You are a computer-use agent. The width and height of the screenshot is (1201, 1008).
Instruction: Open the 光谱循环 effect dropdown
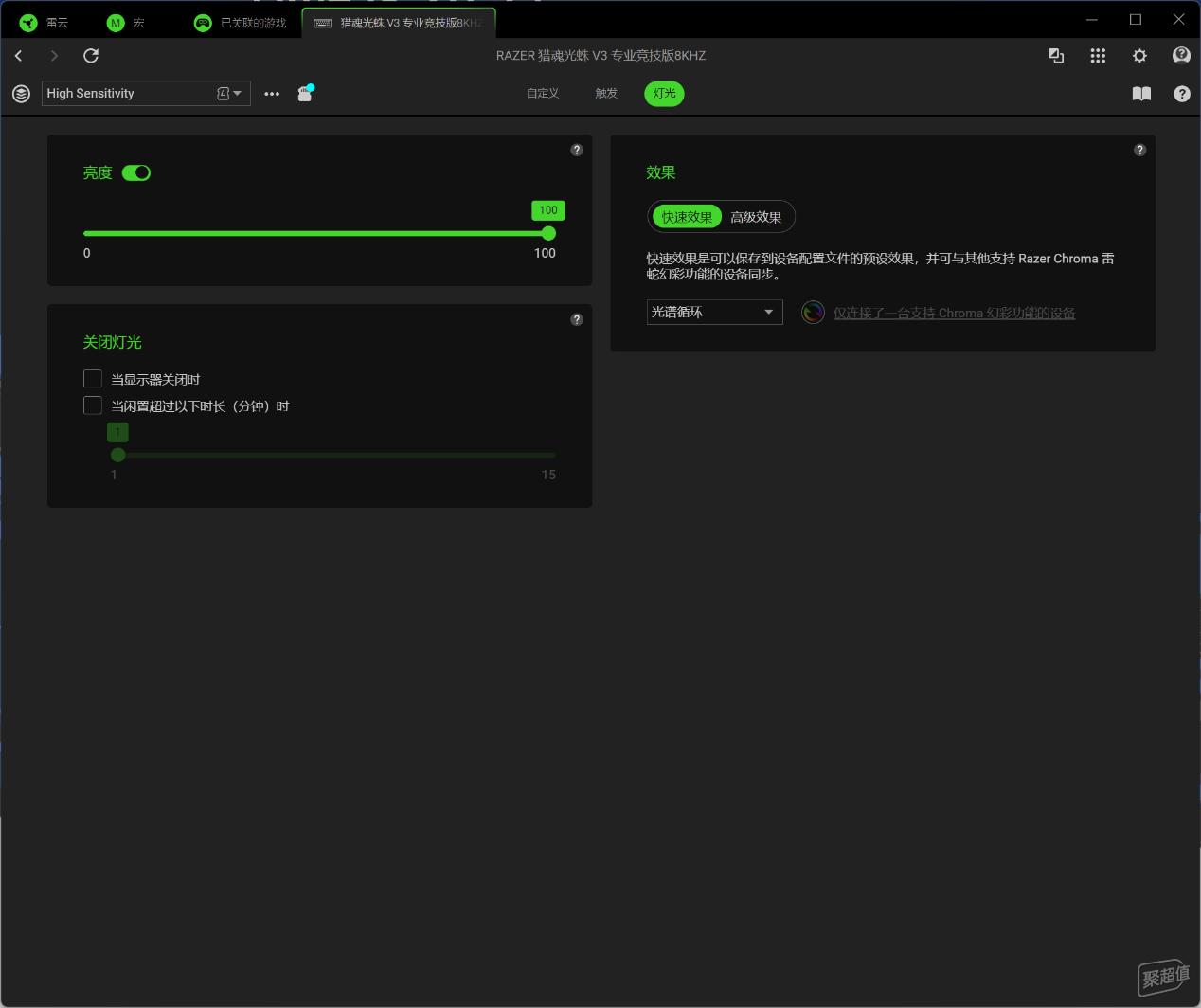pyautogui.click(x=714, y=312)
